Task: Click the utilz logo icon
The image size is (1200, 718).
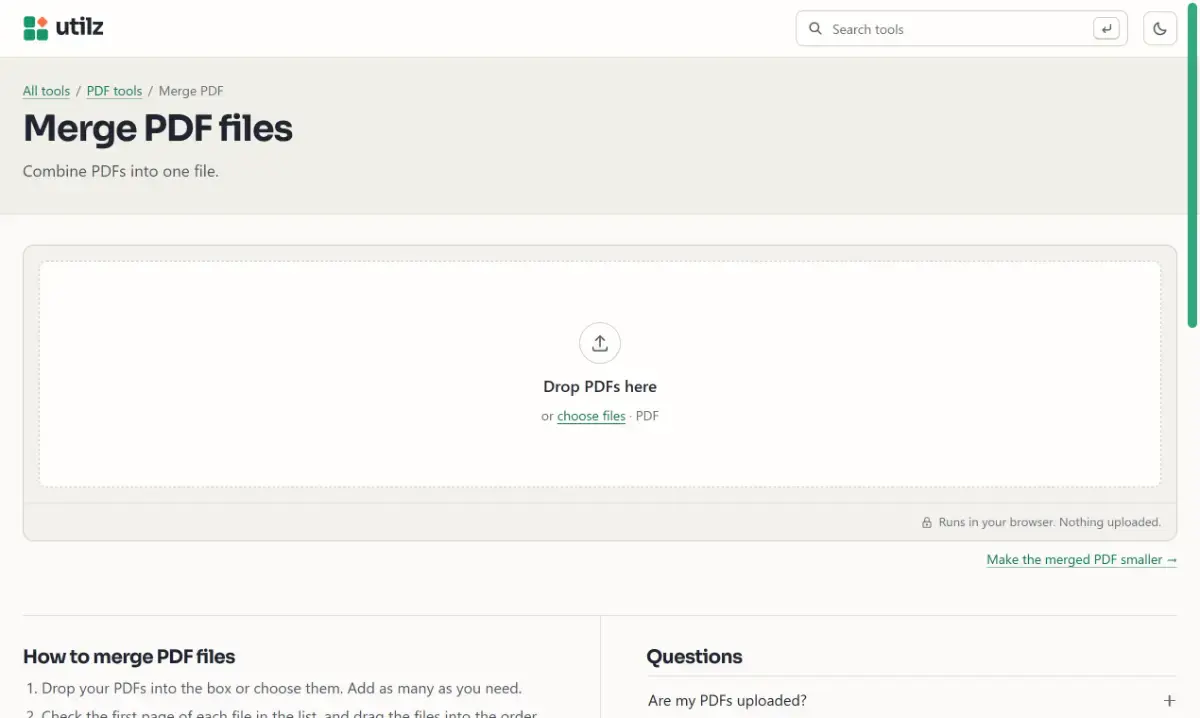Action: click(x=36, y=28)
